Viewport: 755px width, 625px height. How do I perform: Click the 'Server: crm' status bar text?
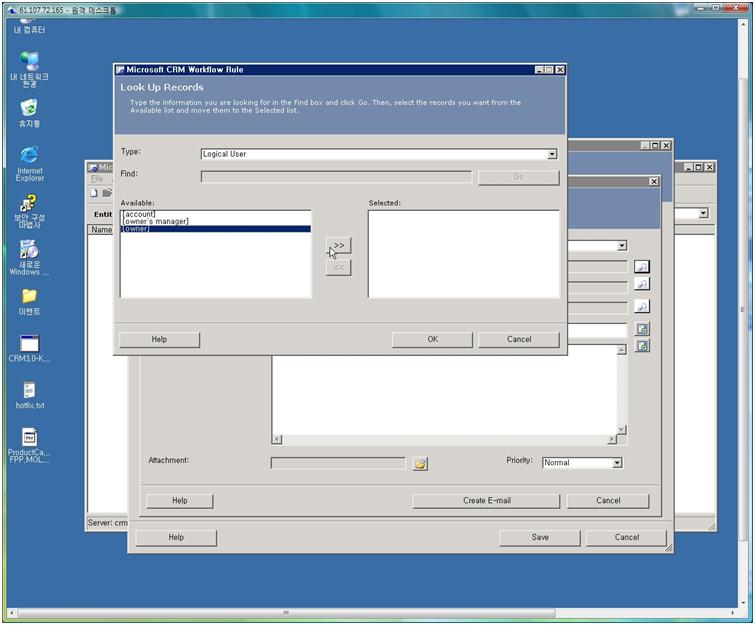click(x=107, y=522)
